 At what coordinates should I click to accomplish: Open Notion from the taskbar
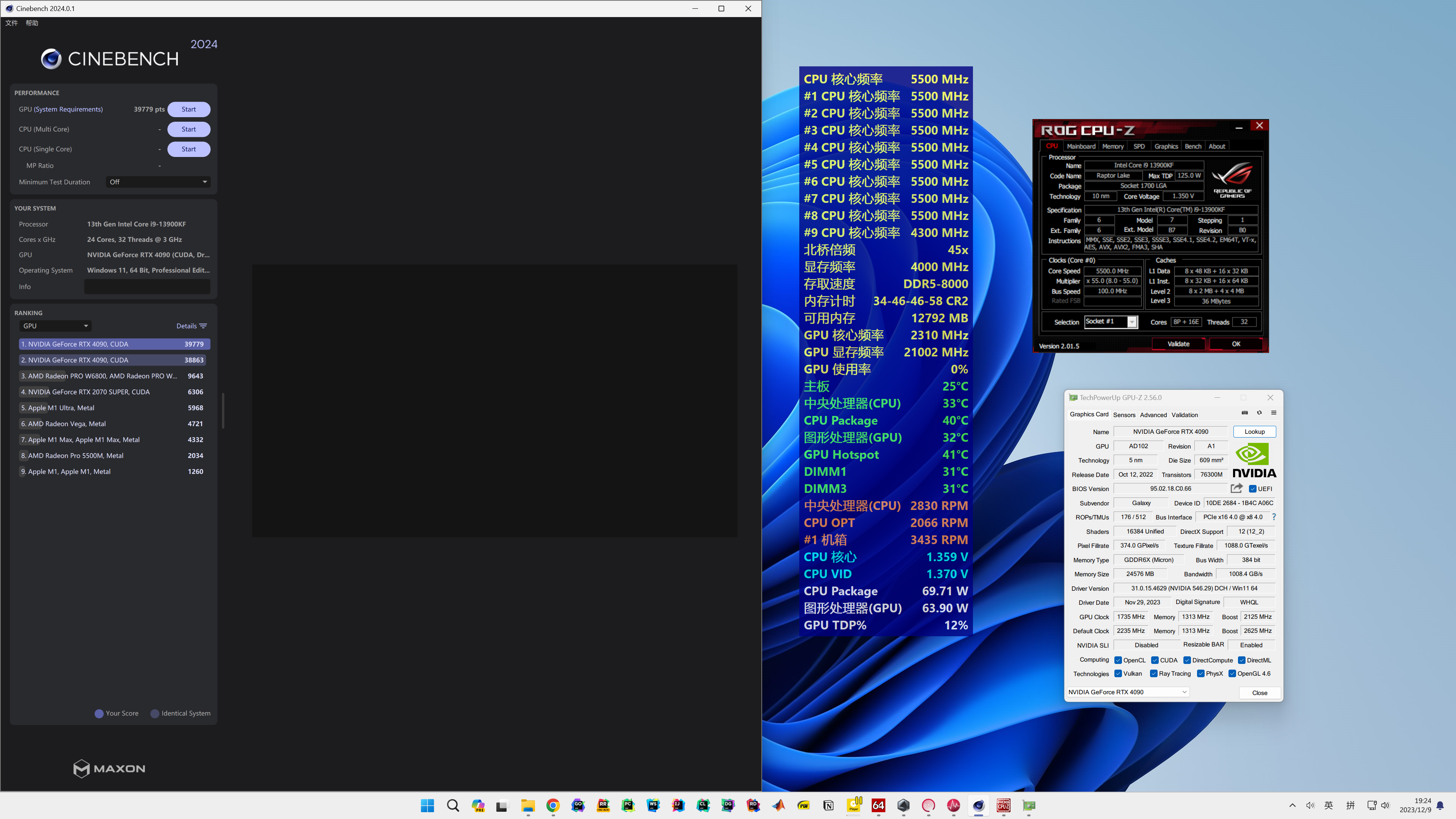(828, 805)
